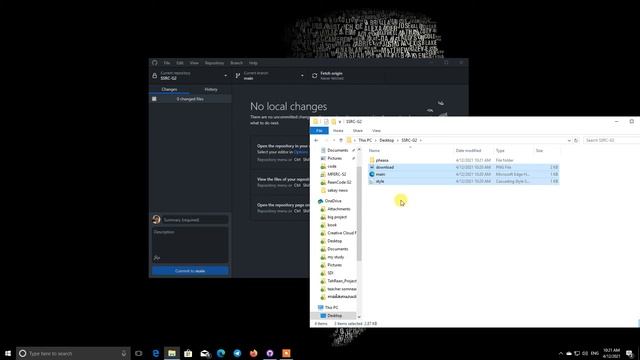Screen dimensions: 640x360
Task: Open Pictures in Quick access
Action: 334,158
